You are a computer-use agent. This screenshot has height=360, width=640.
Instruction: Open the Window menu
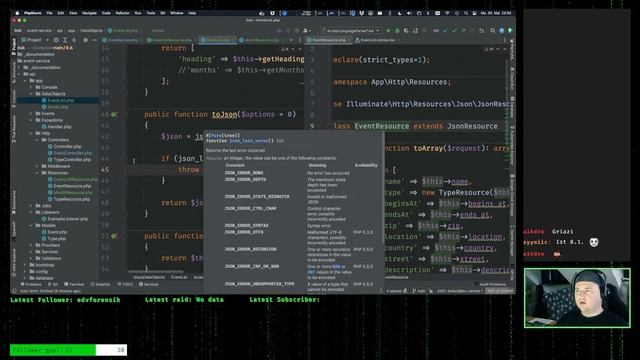tap(177, 13)
